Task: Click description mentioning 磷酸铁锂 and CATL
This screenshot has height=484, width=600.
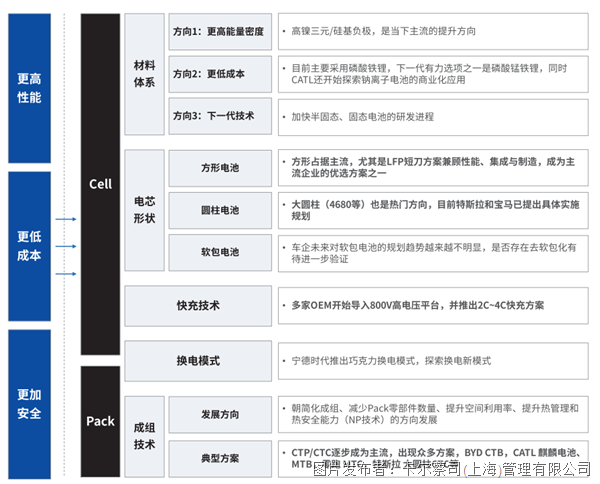Action: [x=433, y=74]
